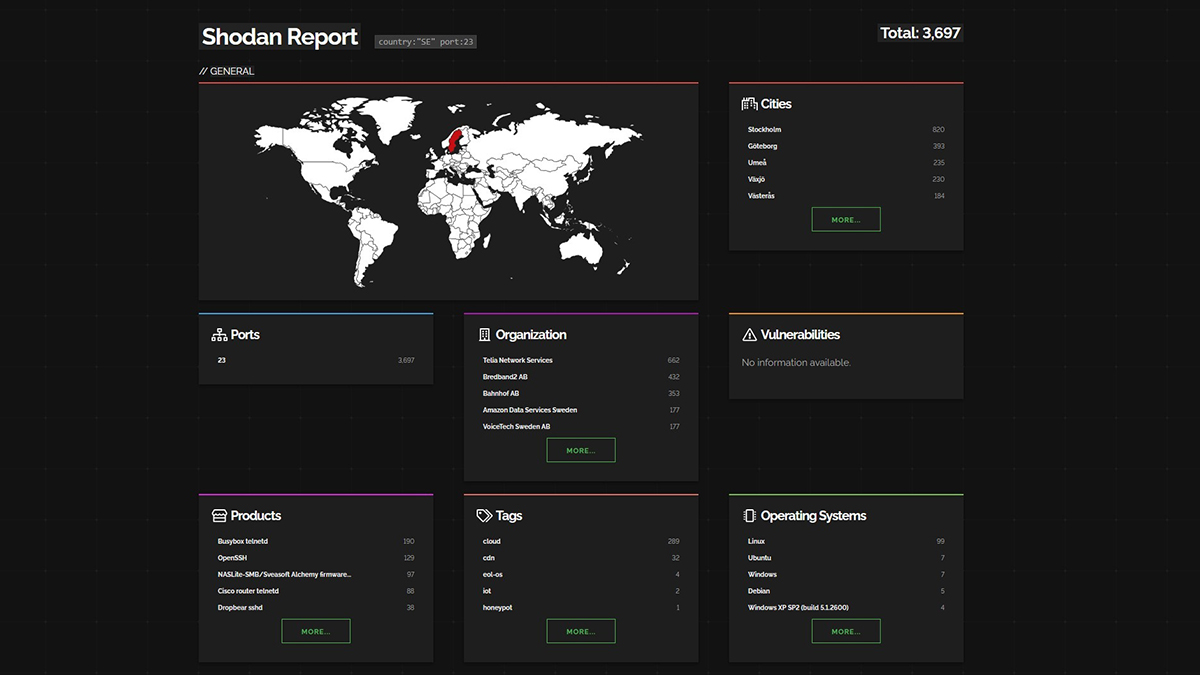Select OpenSSH product

(232, 558)
